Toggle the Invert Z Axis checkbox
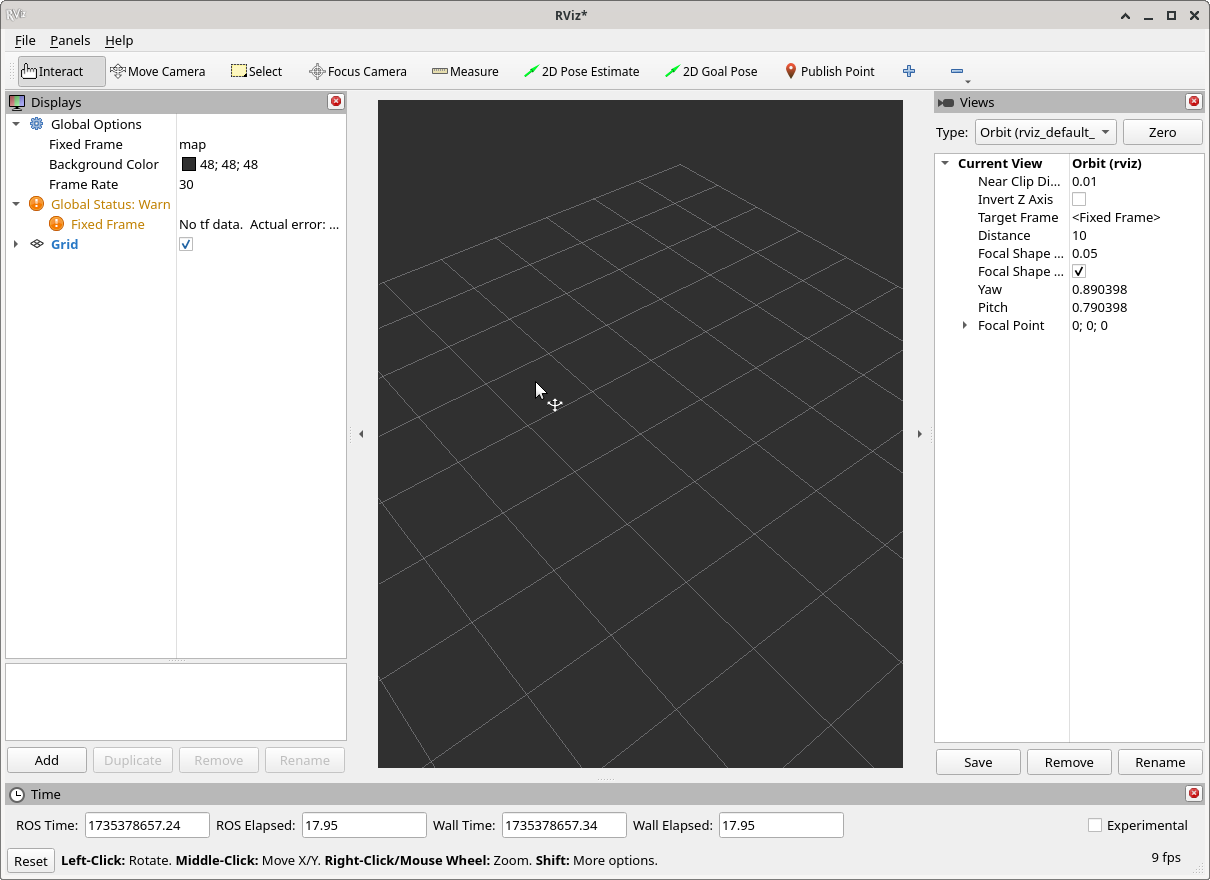The width and height of the screenshot is (1210, 880). [x=1079, y=199]
